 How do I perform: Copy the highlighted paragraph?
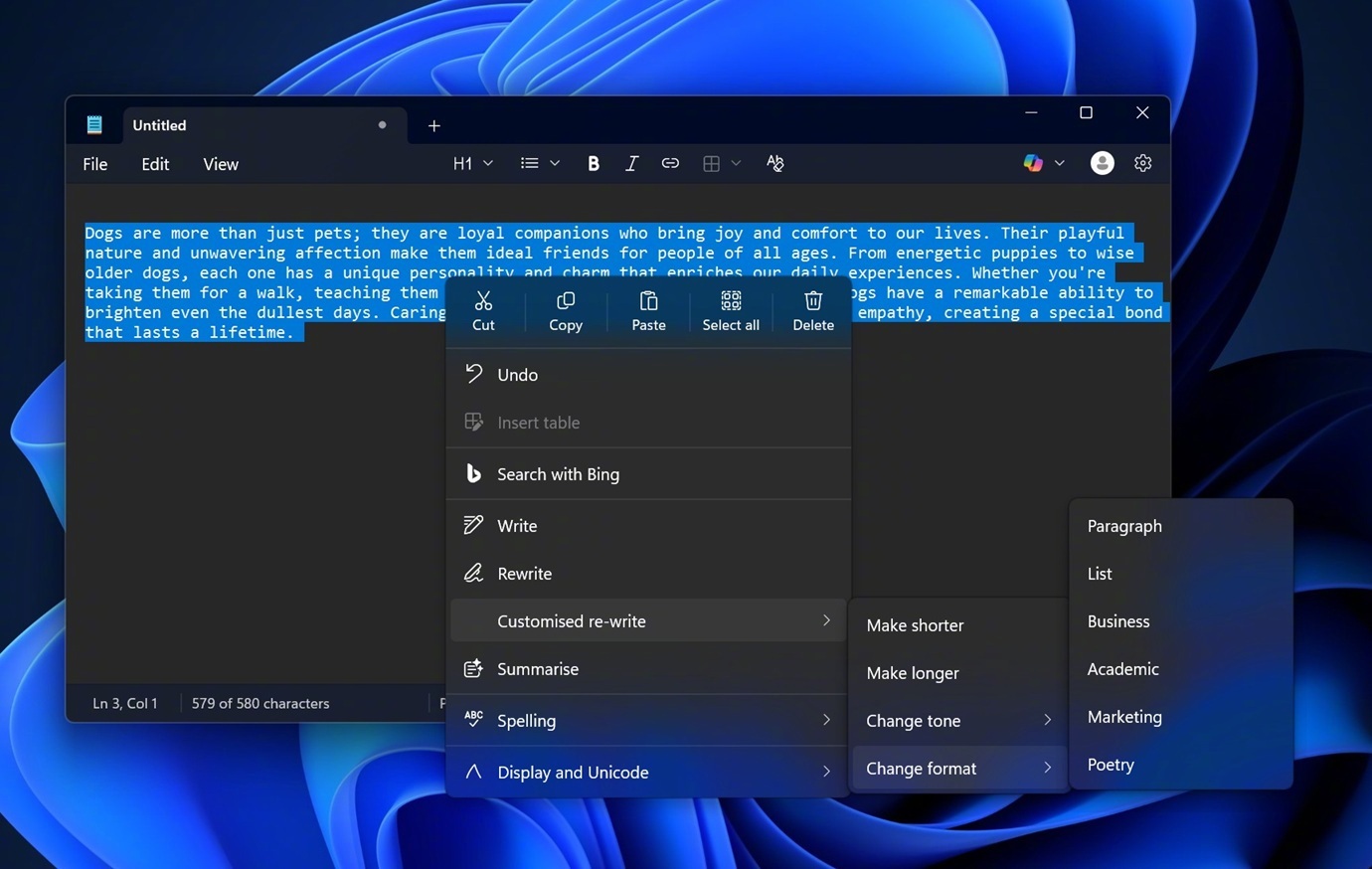point(565,310)
